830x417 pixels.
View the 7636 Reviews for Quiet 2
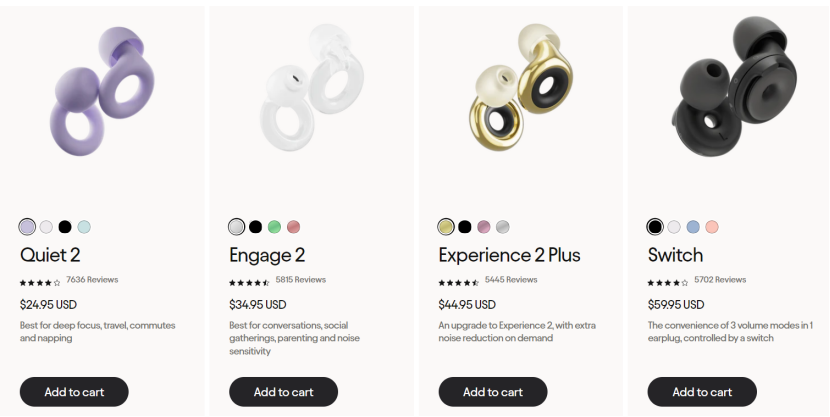coord(92,280)
